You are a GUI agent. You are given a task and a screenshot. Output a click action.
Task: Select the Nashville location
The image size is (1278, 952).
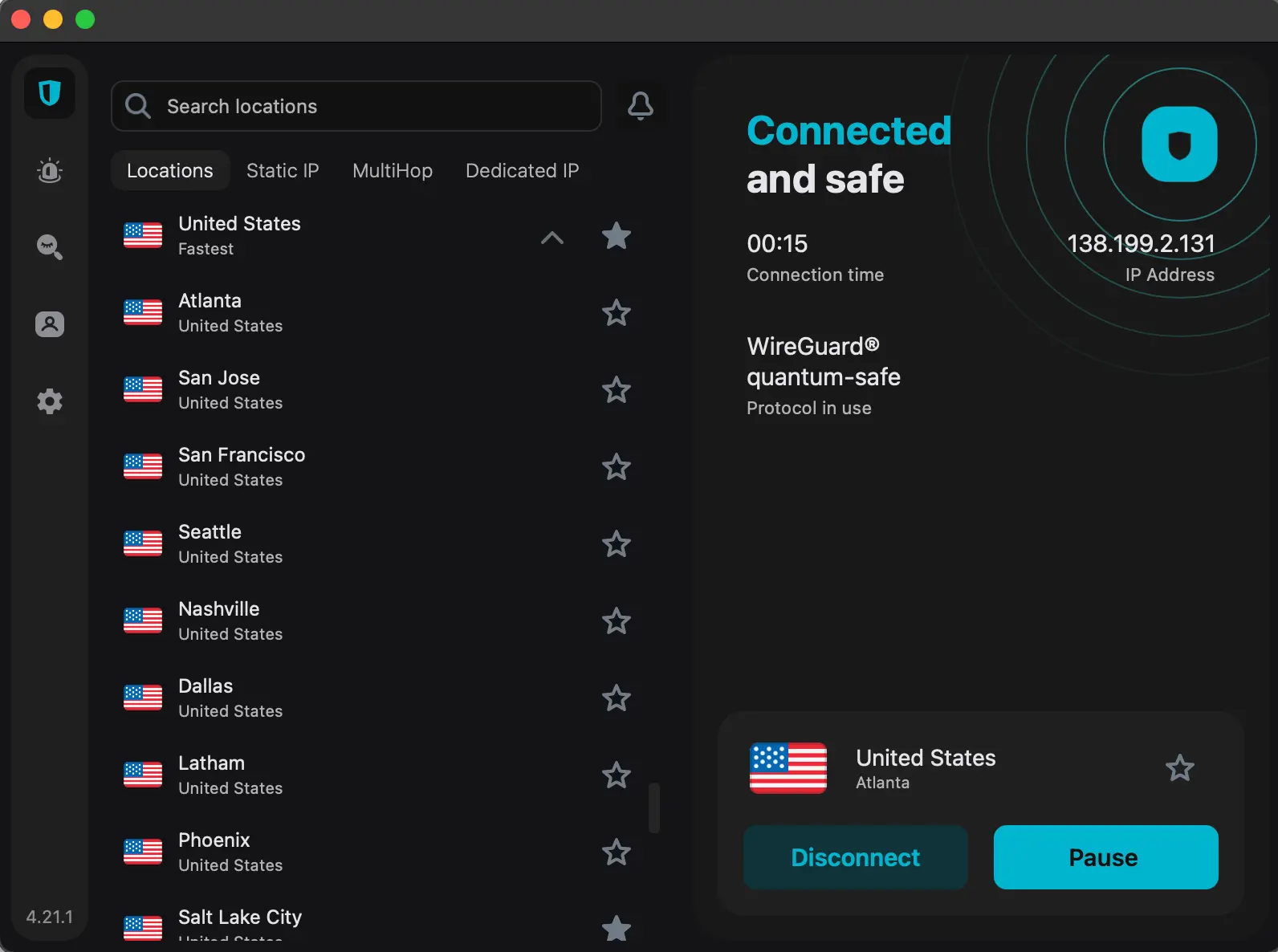point(377,620)
